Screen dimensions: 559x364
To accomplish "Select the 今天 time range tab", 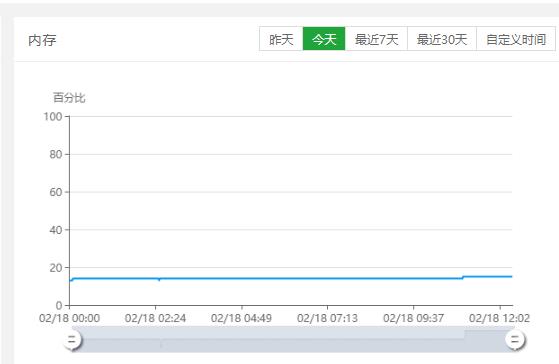I will 324,39.
